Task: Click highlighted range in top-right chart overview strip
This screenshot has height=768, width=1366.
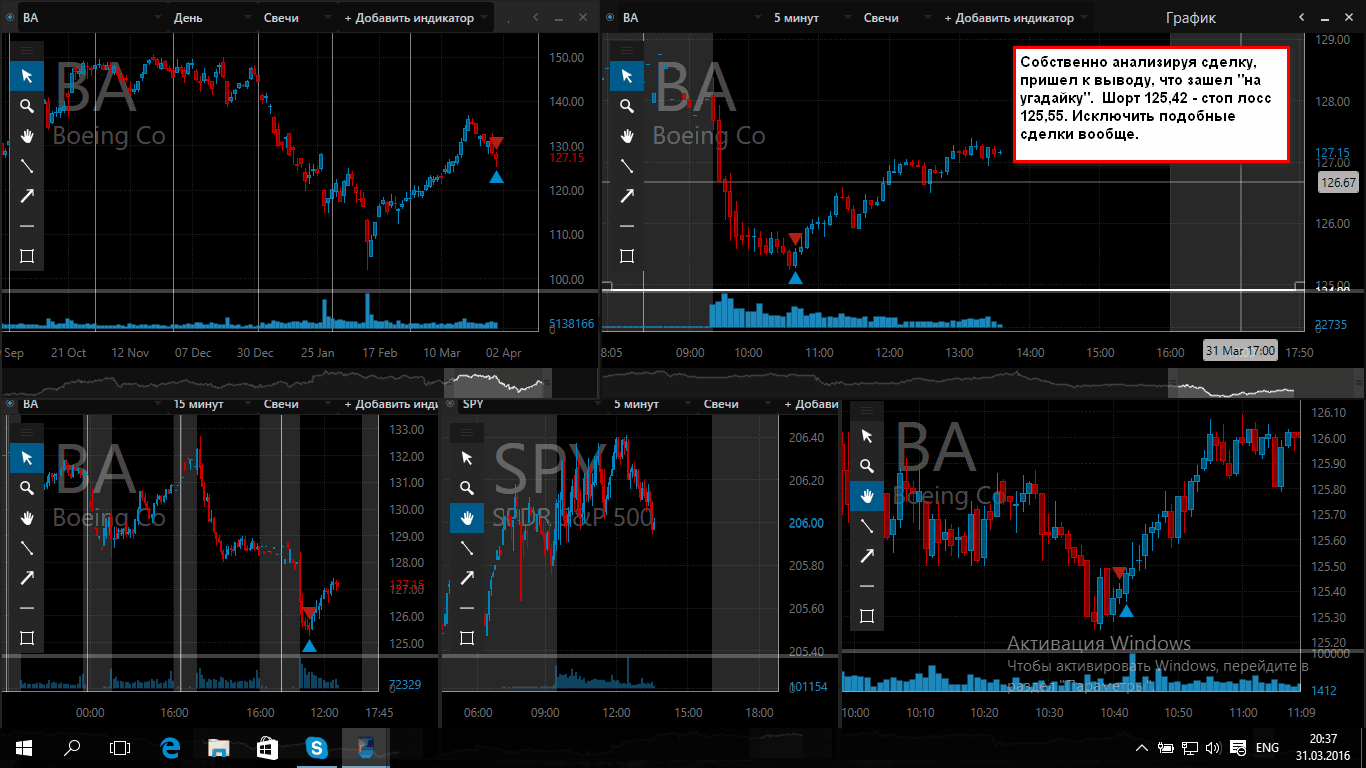Action: [x=1237, y=383]
